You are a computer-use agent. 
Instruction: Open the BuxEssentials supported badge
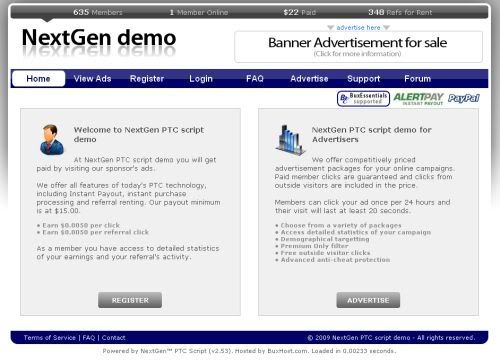(x=363, y=99)
